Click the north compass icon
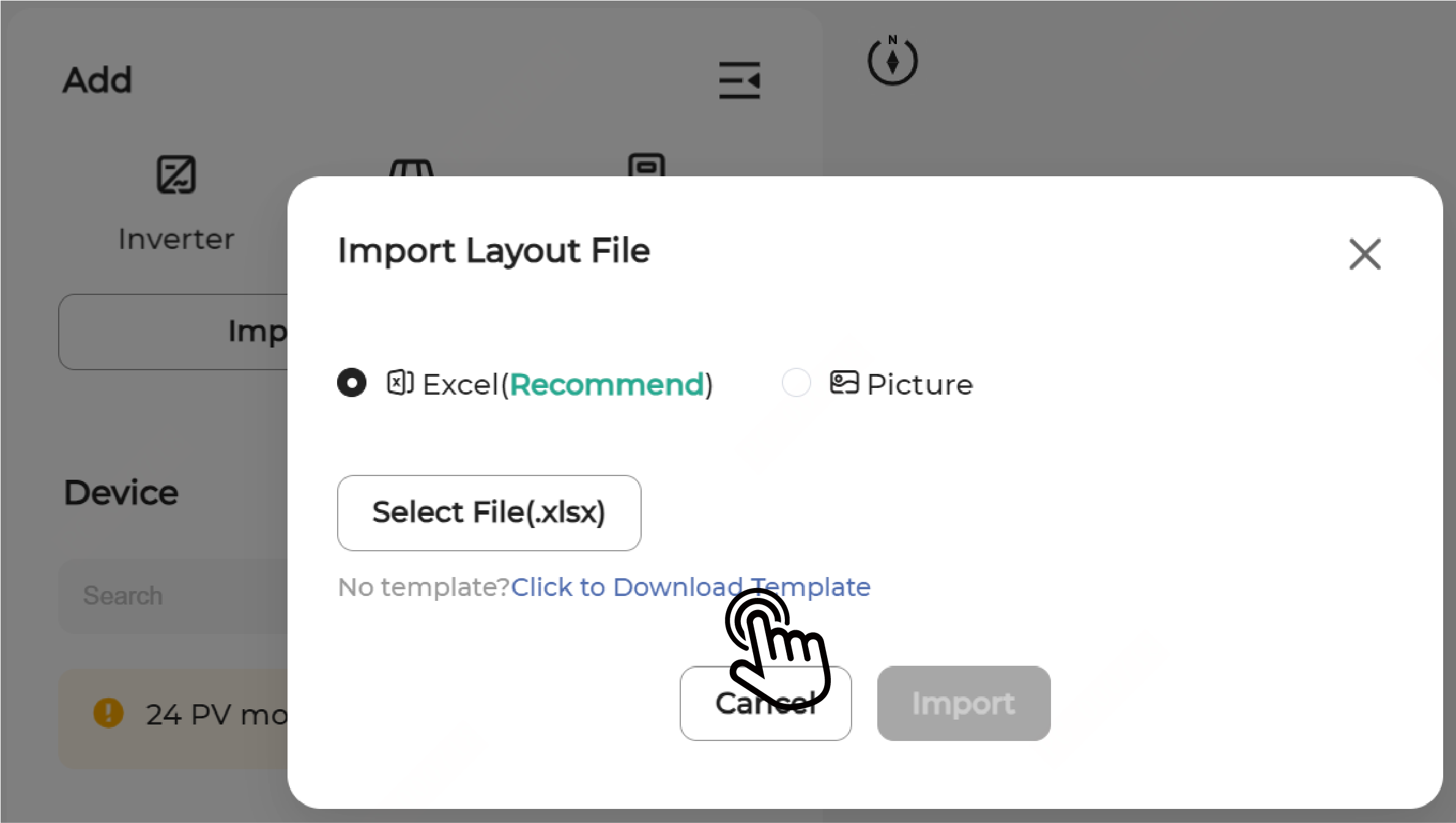The width and height of the screenshot is (1456, 823). tap(893, 61)
